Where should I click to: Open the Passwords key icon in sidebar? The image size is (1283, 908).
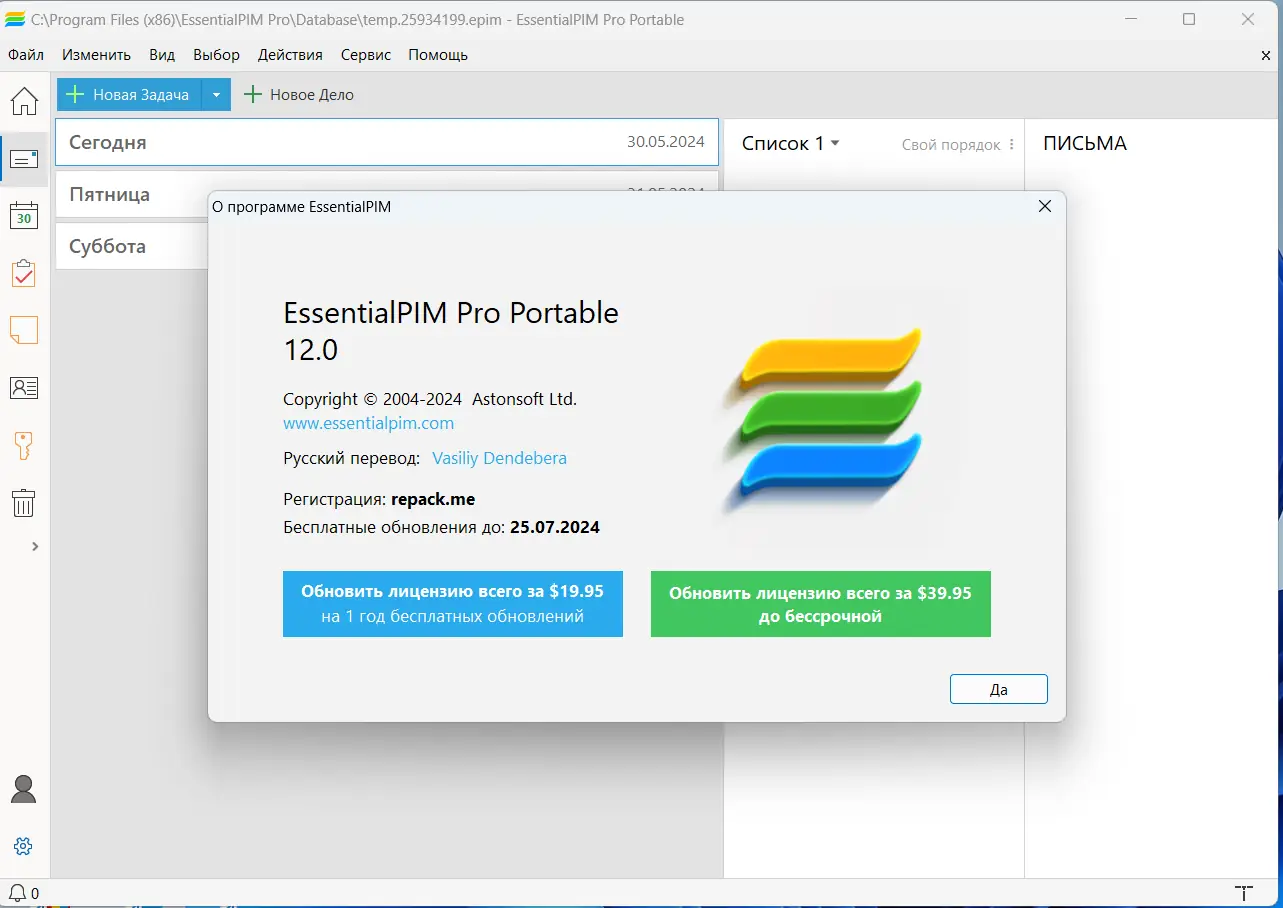(x=24, y=445)
